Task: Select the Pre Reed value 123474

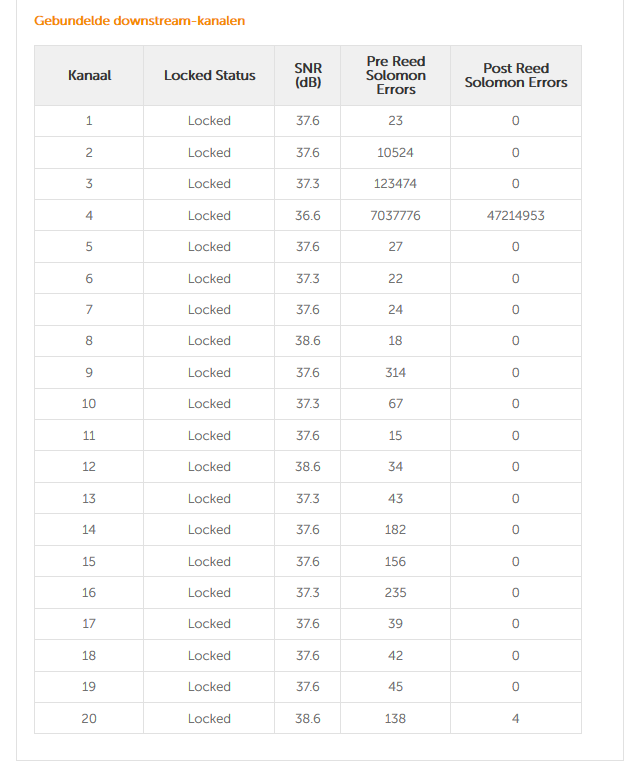Action: (x=395, y=184)
